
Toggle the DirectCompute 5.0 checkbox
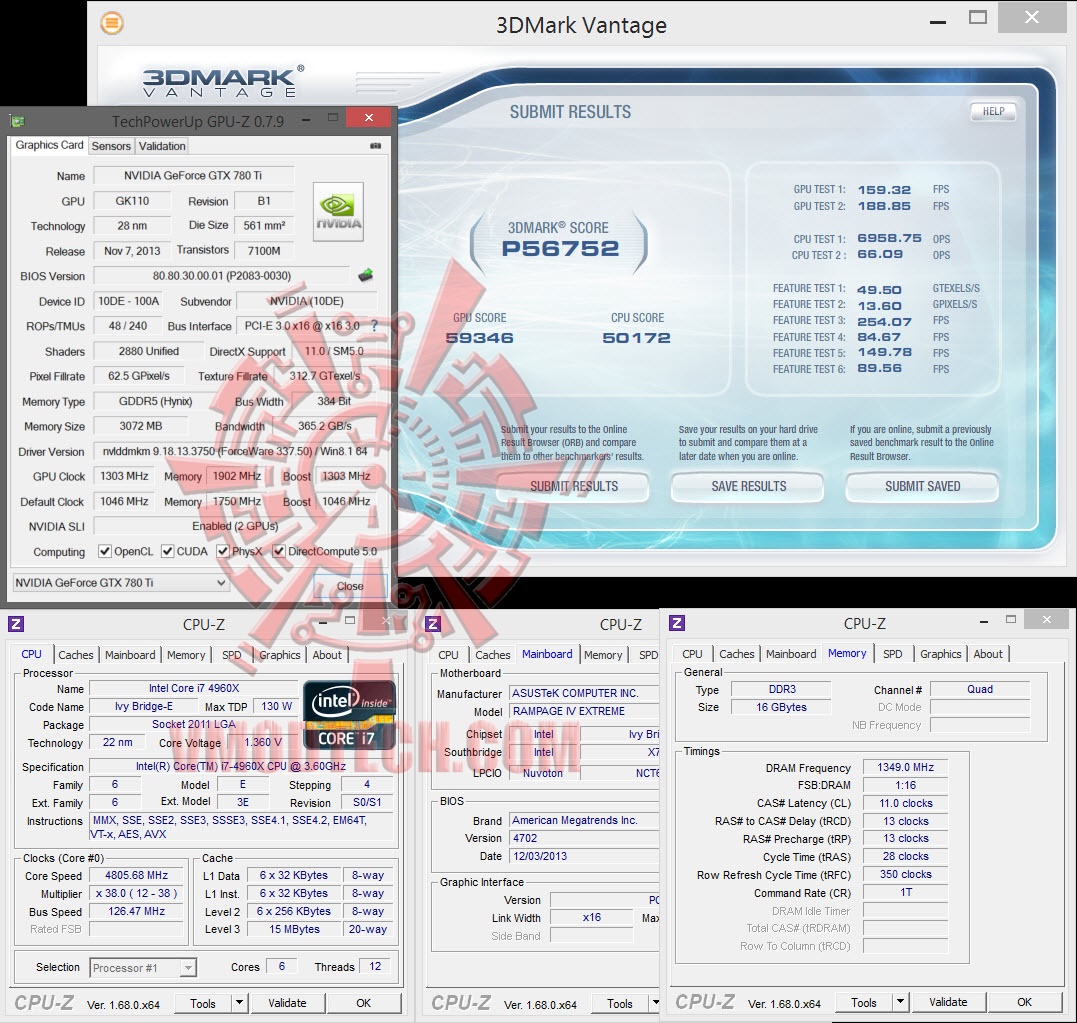pyautogui.click(x=279, y=551)
